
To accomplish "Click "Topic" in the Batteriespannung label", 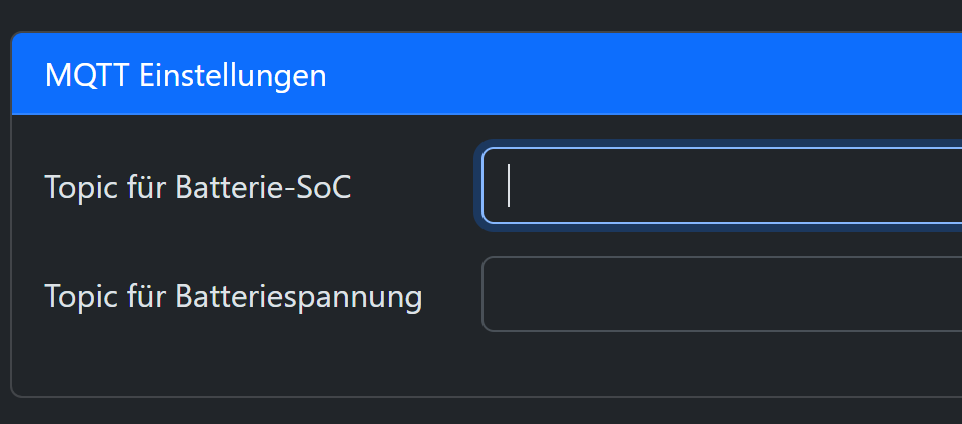I will tap(77, 296).
